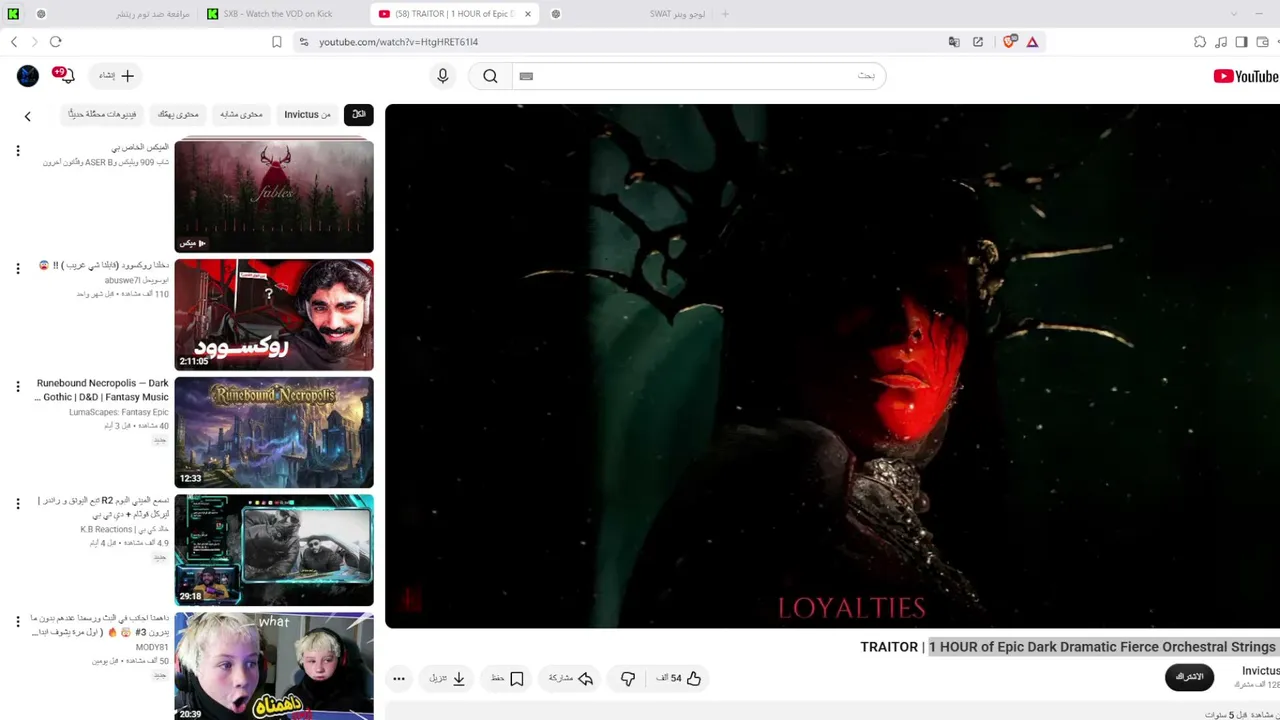Viewport: 1280px width, 720px height.
Task: Like the video with the thumbs-up icon
Action: [679, 678]
